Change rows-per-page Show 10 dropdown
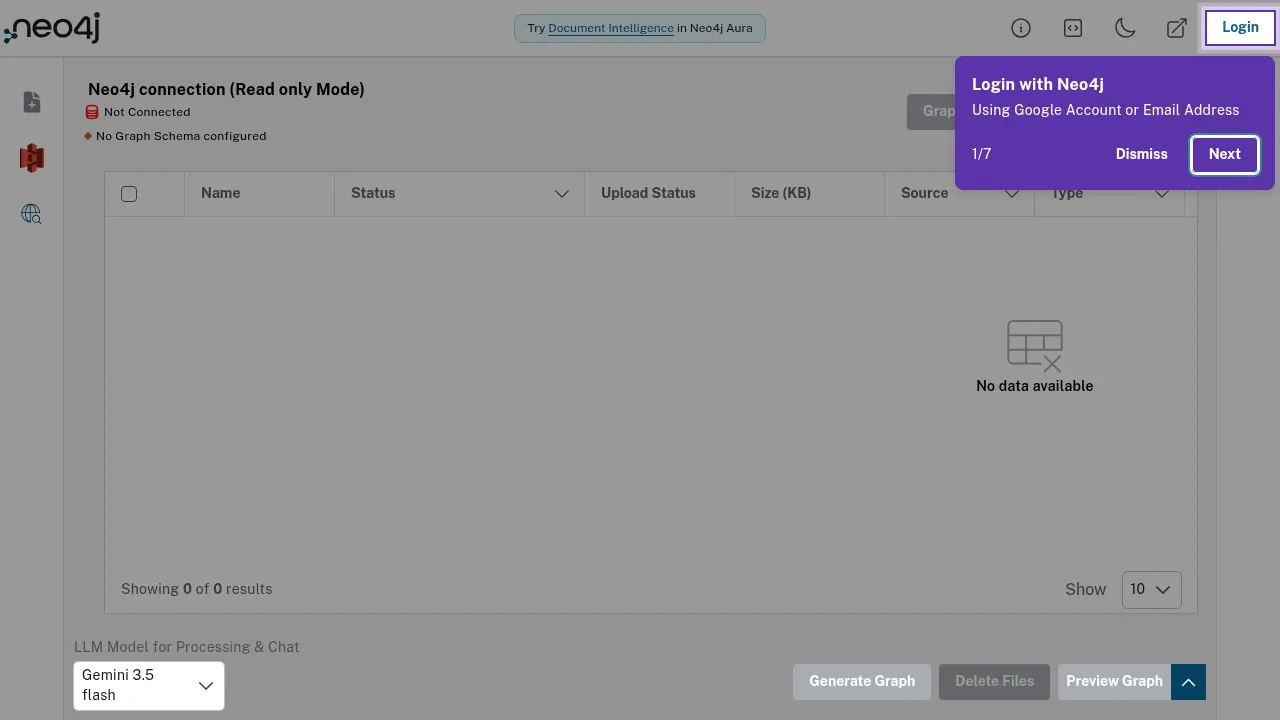 [x=1152, y=590]
